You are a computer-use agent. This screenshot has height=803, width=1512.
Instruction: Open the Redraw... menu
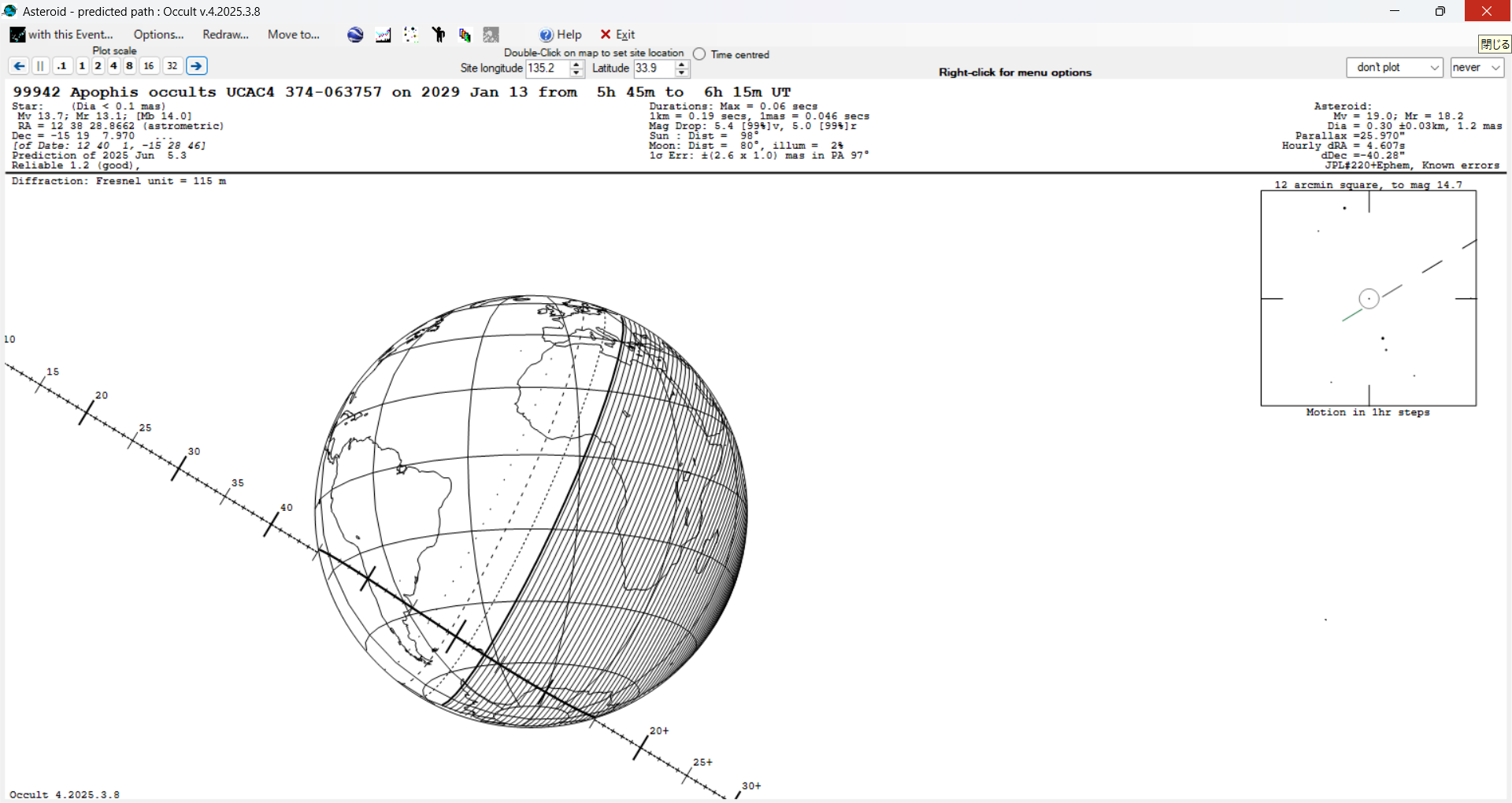(225, 35)
